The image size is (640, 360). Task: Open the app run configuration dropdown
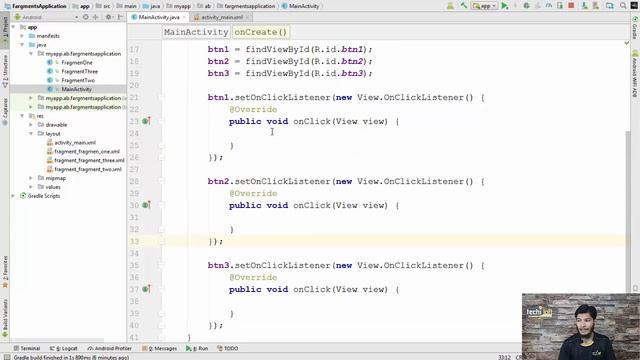pyautogui.click(x=484, y=6)
